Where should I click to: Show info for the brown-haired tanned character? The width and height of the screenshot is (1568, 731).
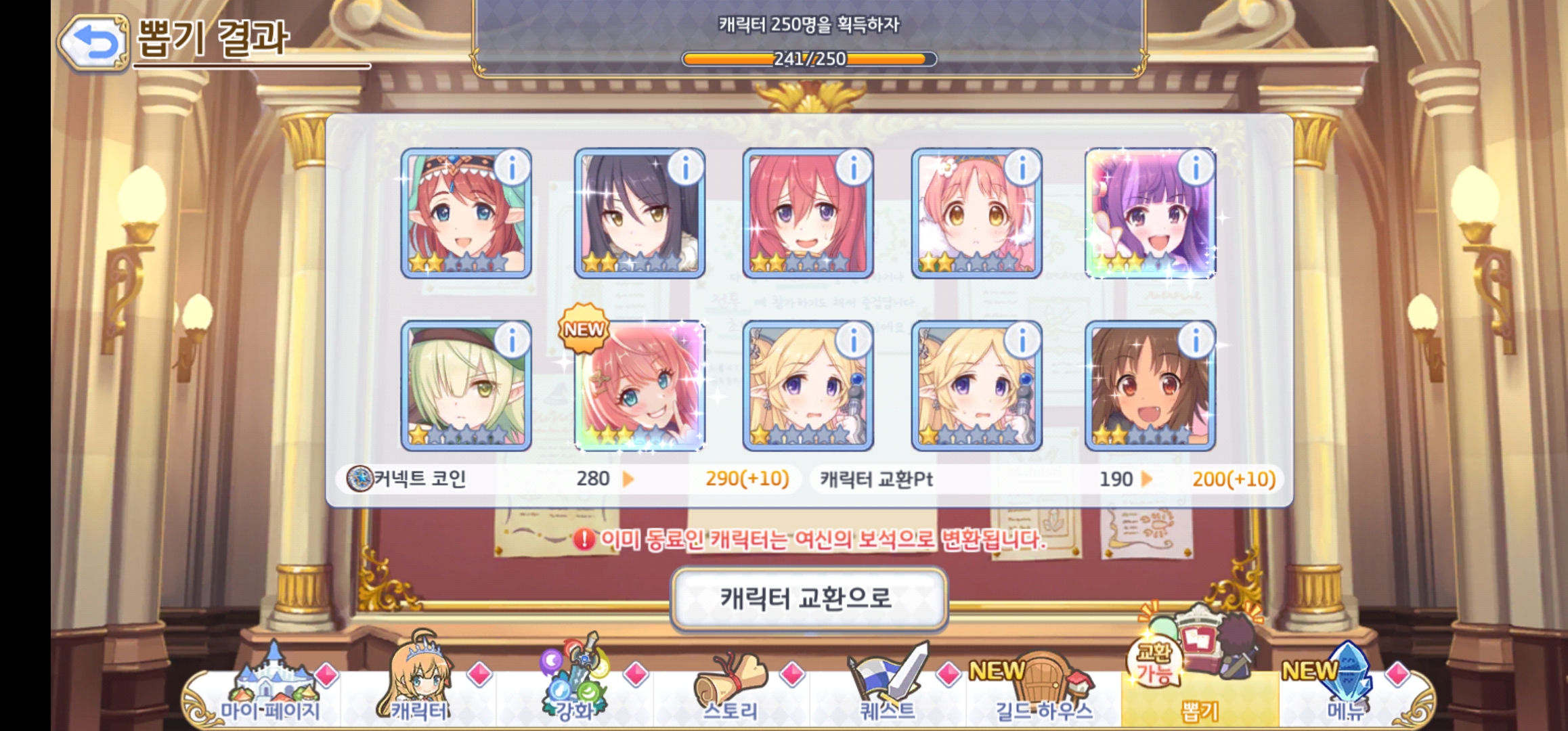coord(1196,340)
